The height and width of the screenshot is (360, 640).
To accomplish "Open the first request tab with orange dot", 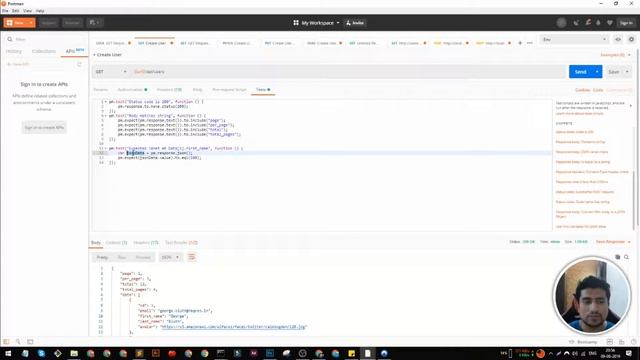I will (113, 43).
